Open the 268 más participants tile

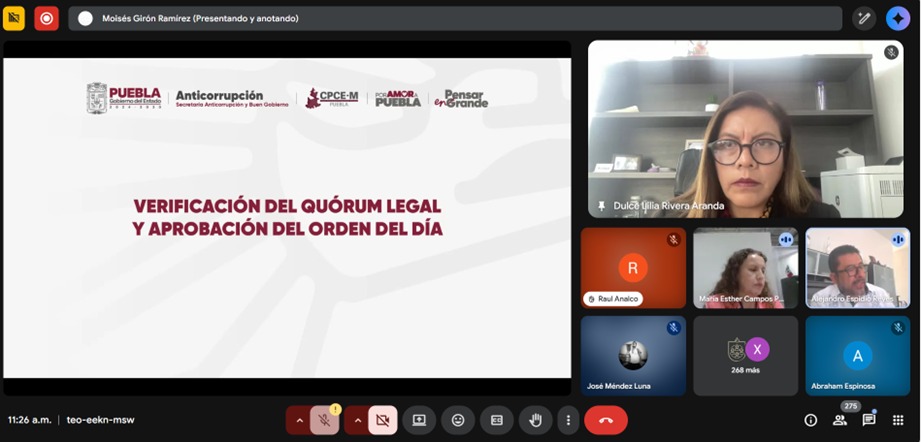pyautogui.click(x=746, y=356)
